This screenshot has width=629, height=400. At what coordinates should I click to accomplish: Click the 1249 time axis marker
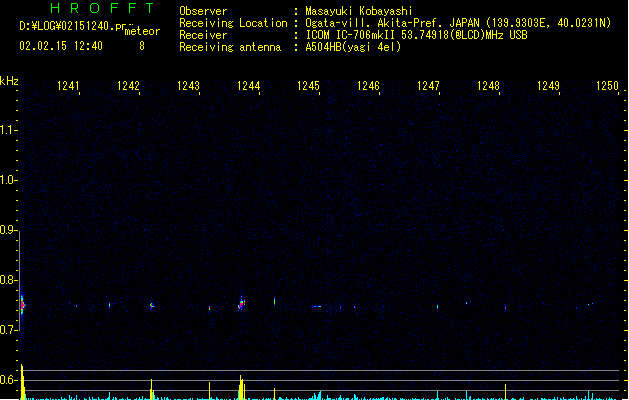pyautogui.click(x=548, y=86)
